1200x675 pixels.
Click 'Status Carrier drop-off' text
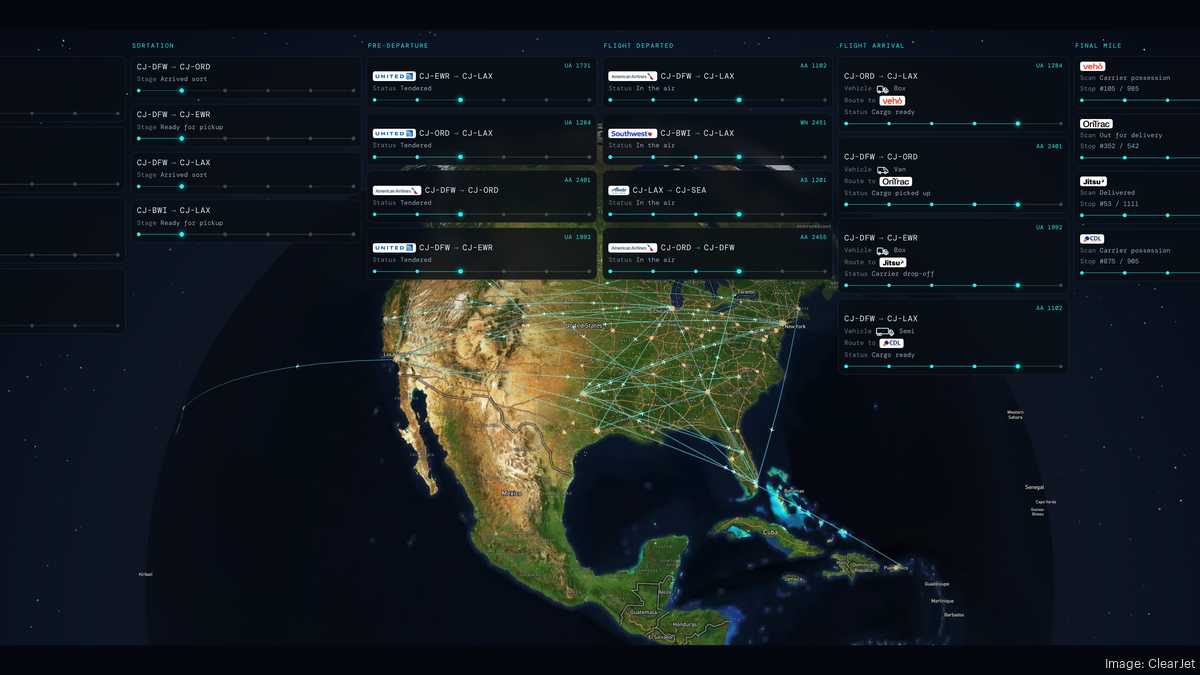(x=889, y=274)
